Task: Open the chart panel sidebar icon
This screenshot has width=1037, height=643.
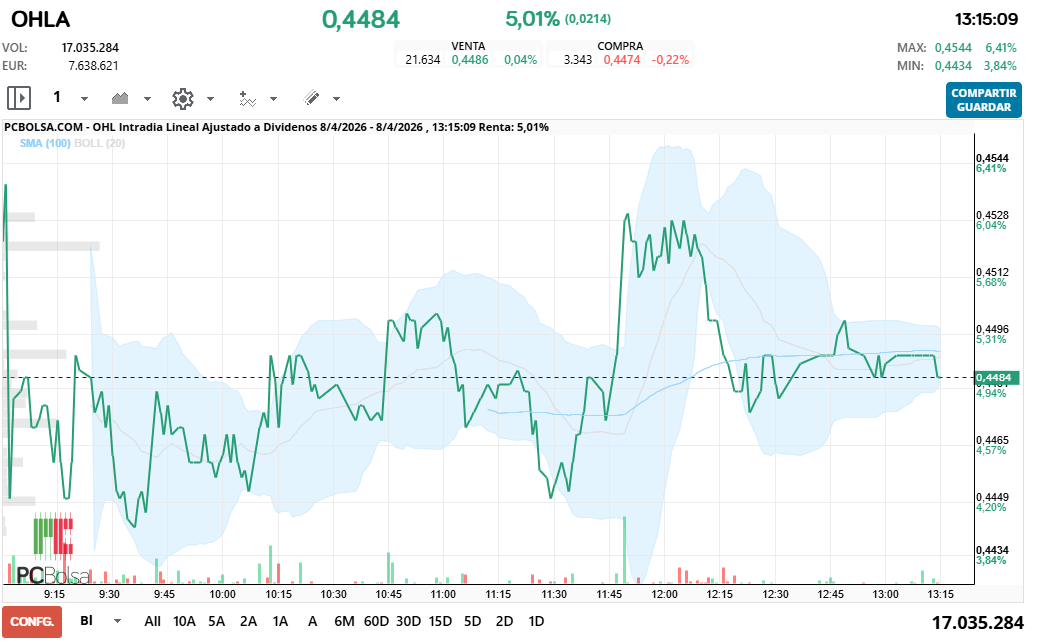Action: coord(18,98)
